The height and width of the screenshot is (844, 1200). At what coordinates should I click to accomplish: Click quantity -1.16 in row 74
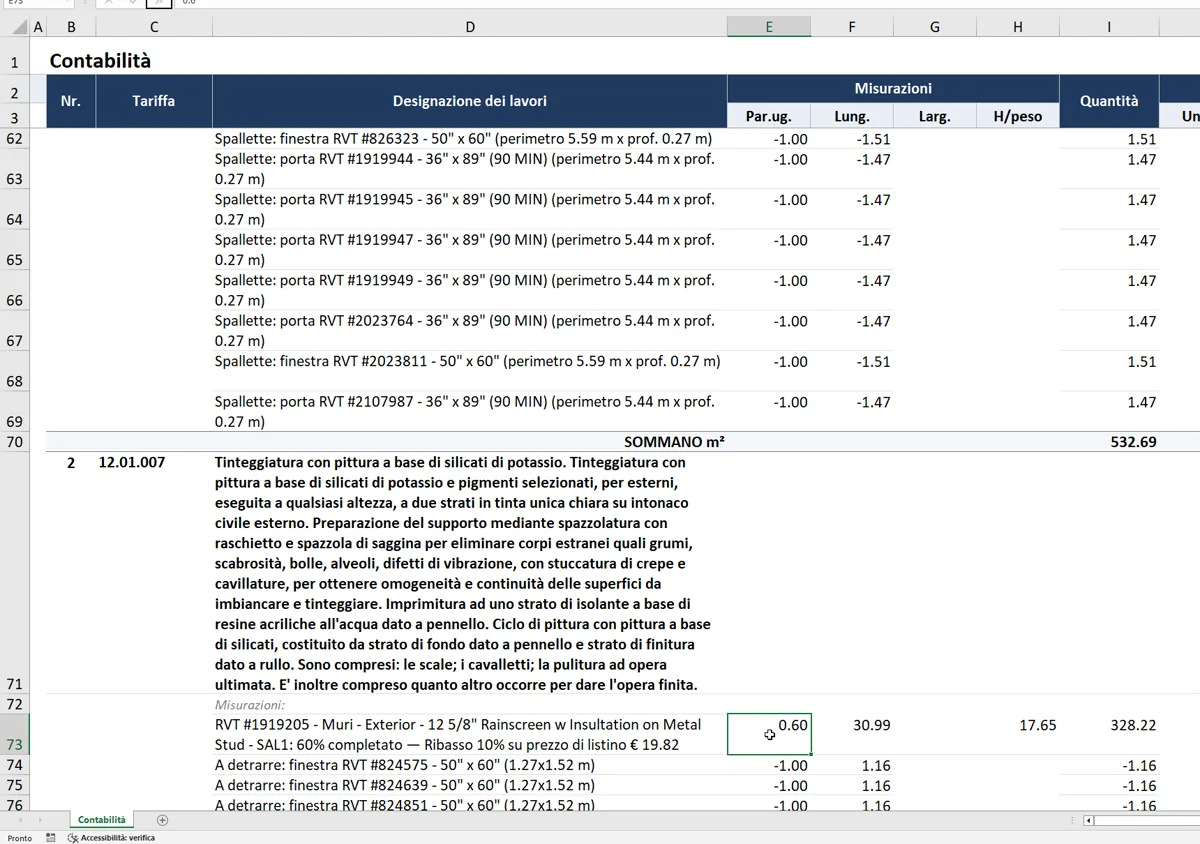tap(1139, 765)
